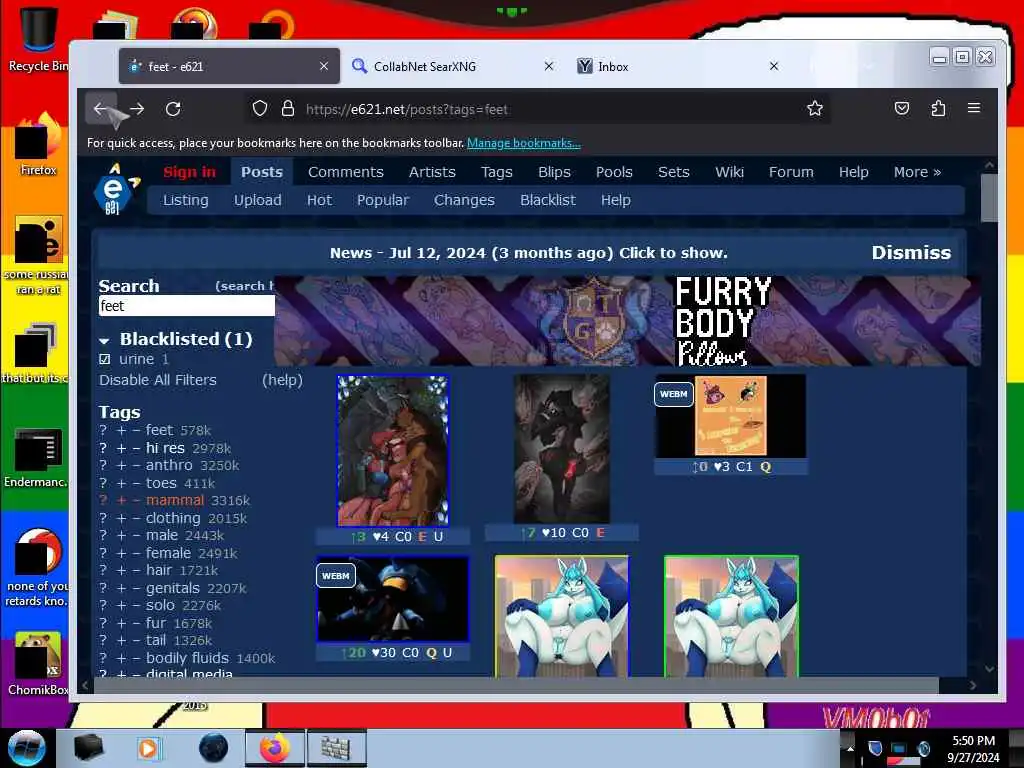Open the Comments menu item
Viewport: 1024px width, 768px height.
pyautogui.click(x=345, y=172)
